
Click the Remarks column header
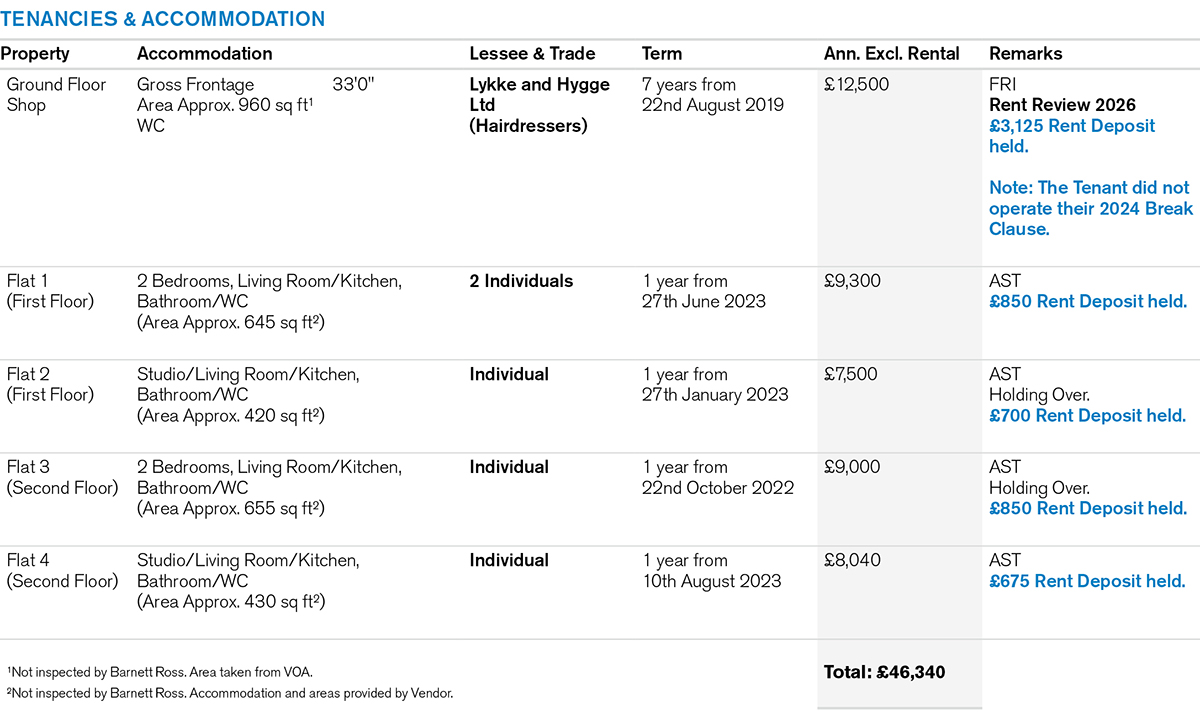[x=1025, y=54]
